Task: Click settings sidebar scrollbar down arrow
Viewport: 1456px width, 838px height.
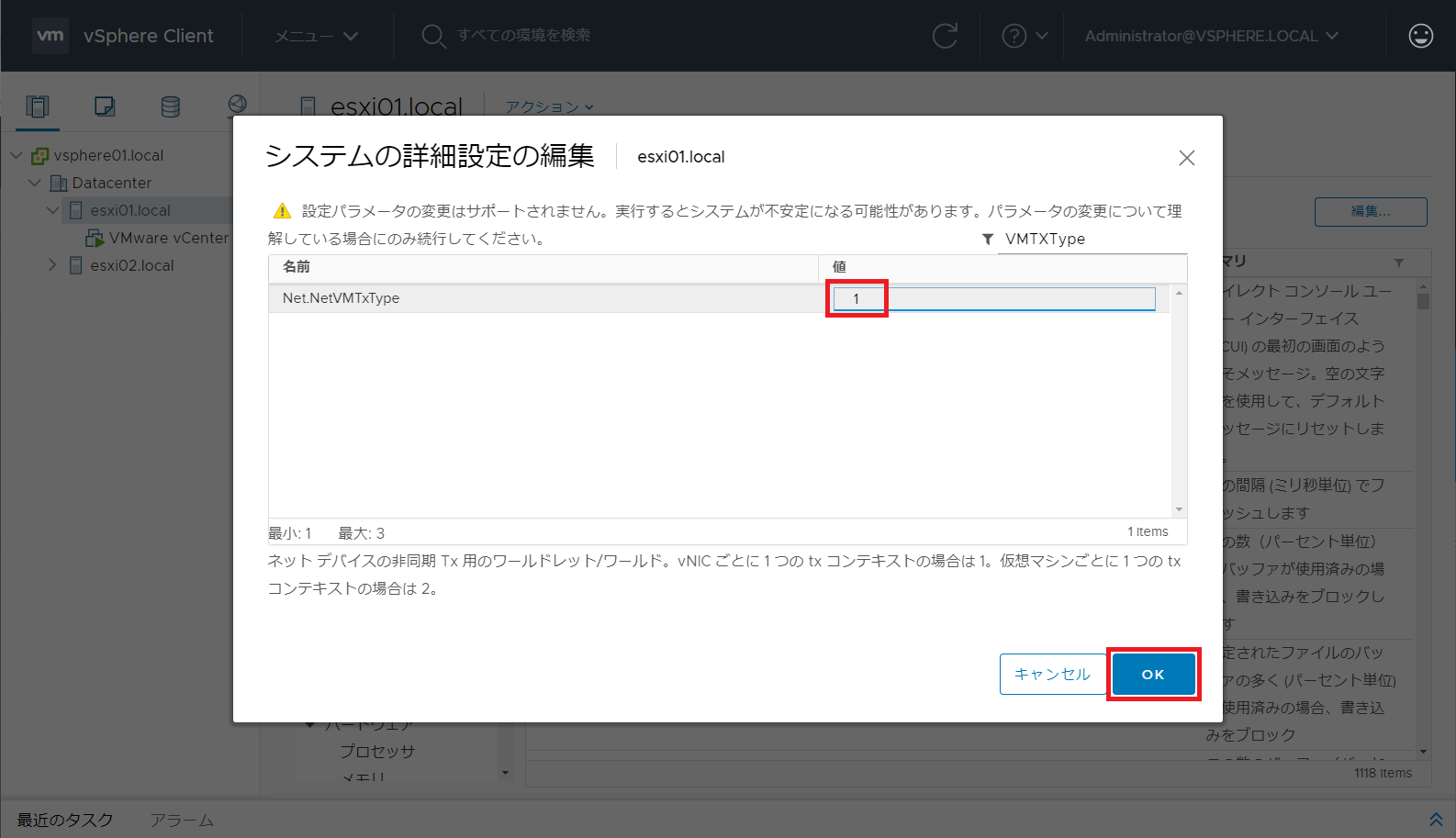Action: (x=505, y=773)
